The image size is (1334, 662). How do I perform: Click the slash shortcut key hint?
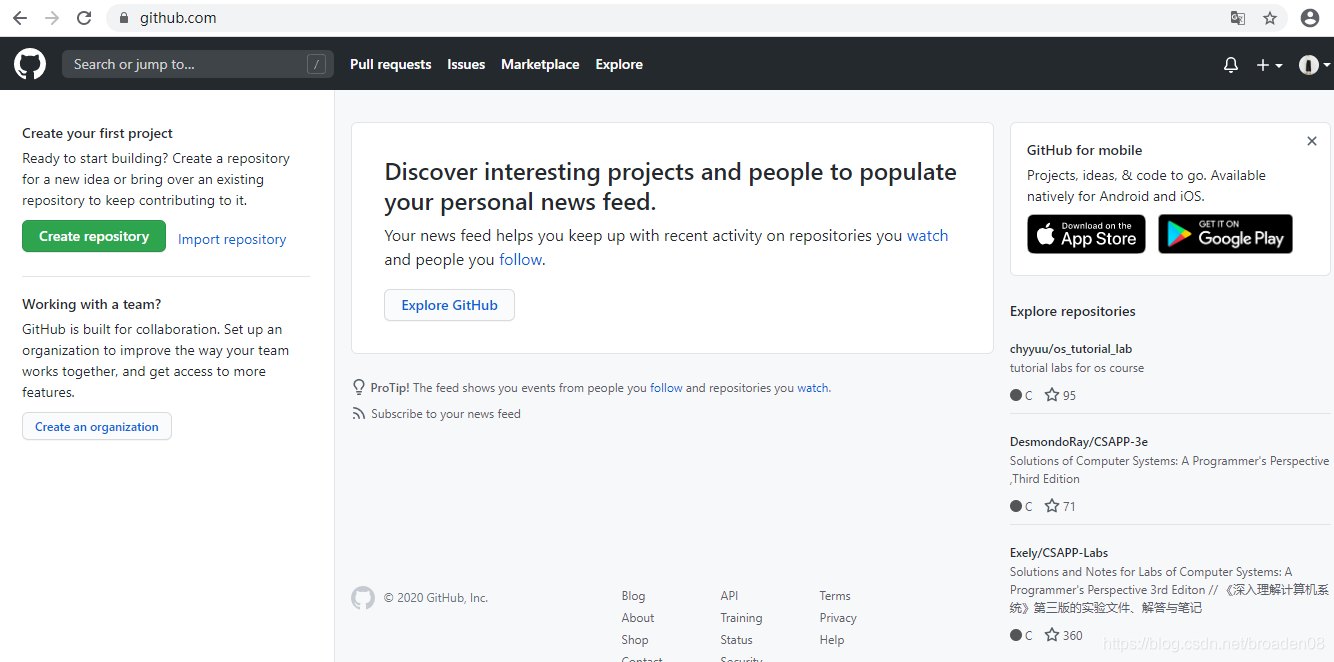tap(317, 64)
